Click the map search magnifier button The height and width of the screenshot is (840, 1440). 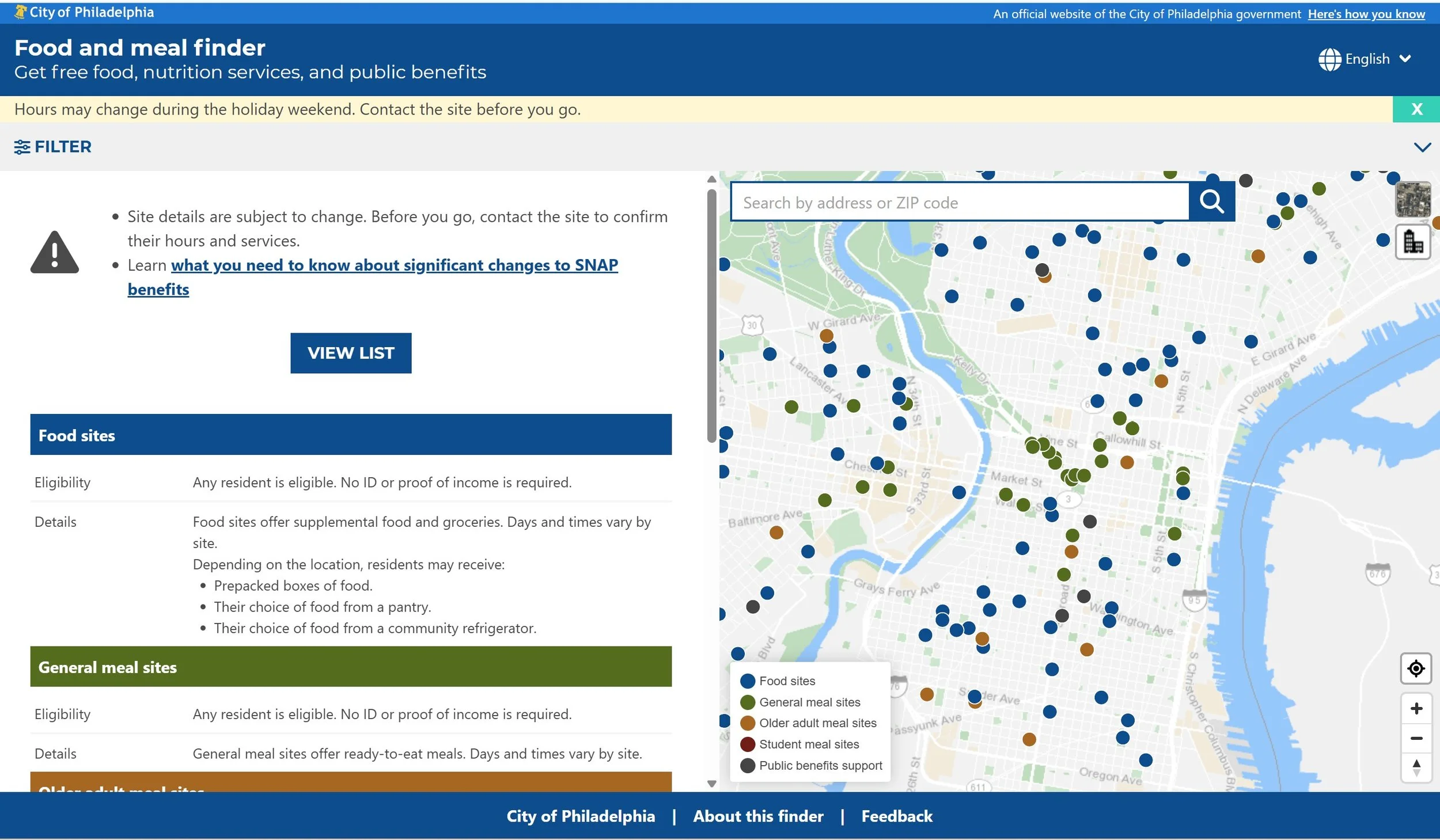click(1211, 202)
